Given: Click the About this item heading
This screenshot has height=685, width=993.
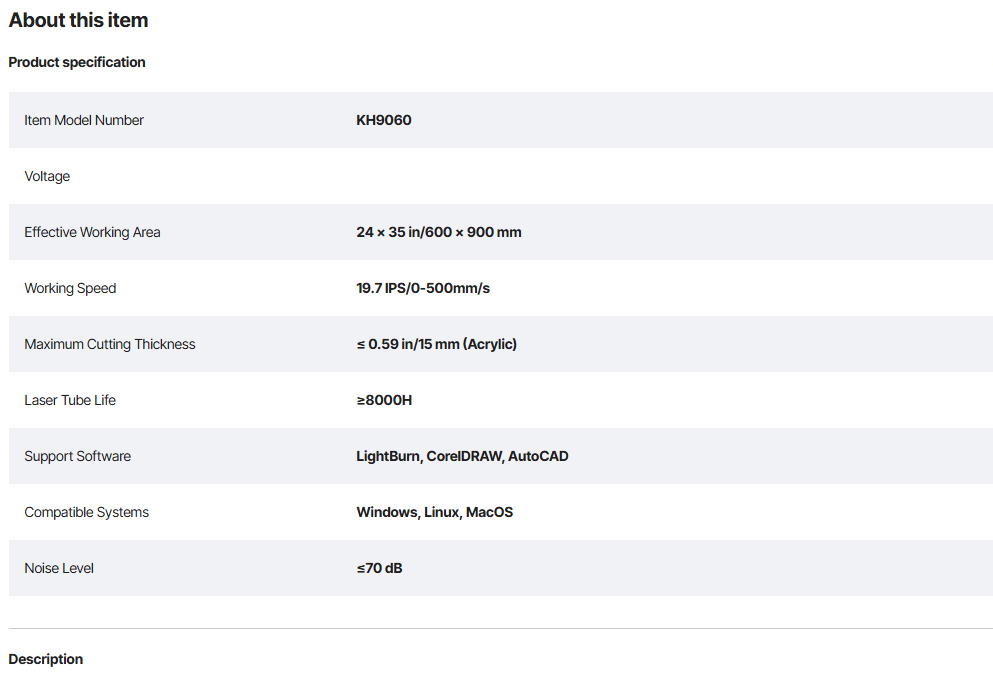Looking at the screenshot, I should coord(78,20).
